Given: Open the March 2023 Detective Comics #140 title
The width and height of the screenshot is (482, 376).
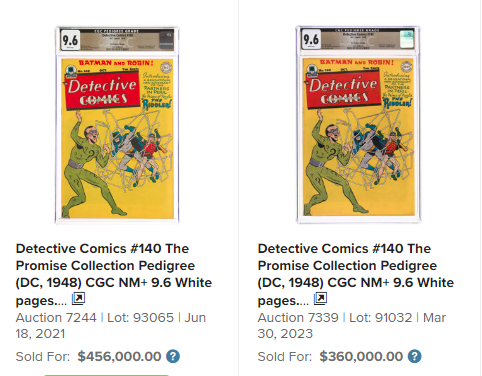Looking at the screenshot, I should (356, 274).
